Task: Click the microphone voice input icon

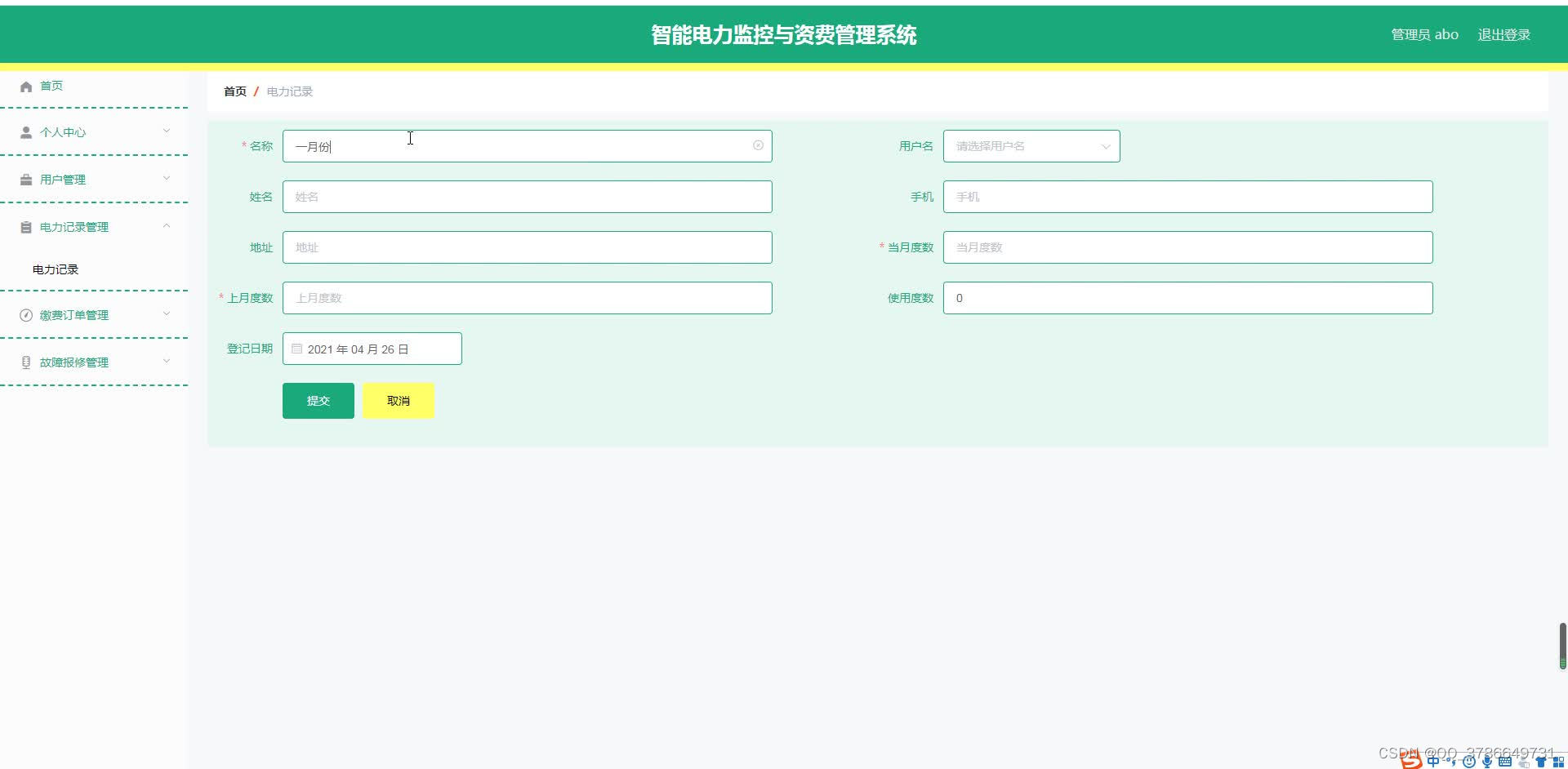Action: tap(1487, 762)
